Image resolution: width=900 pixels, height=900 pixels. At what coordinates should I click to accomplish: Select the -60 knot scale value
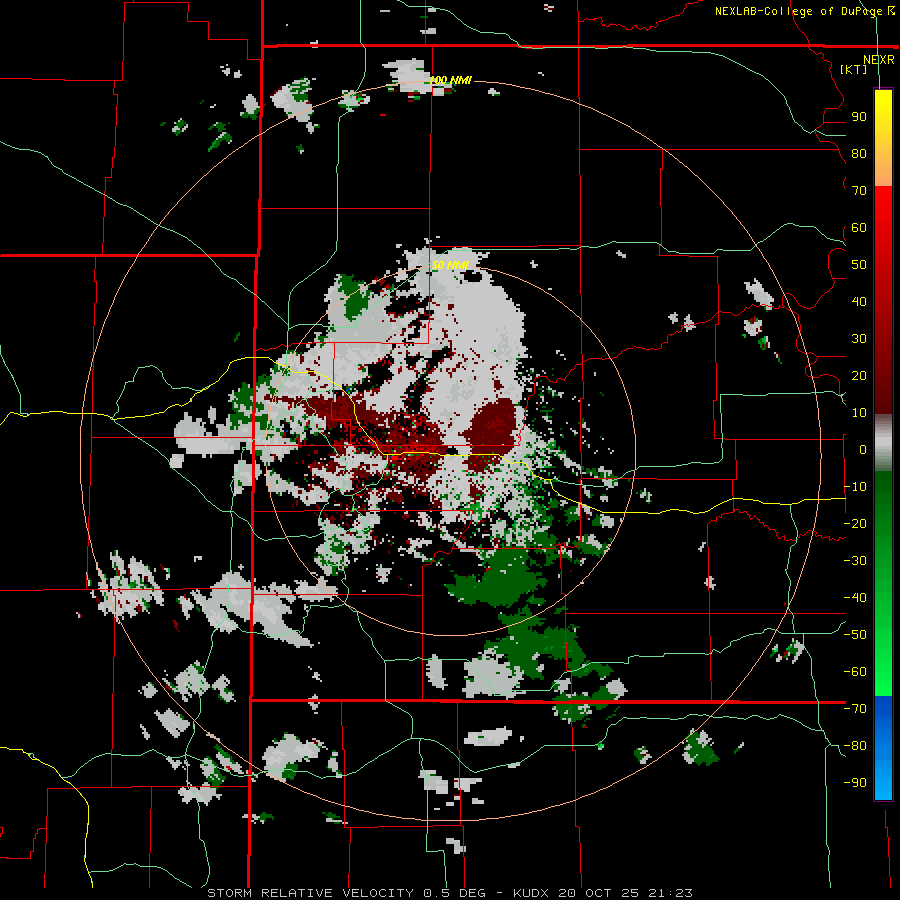click(855, 672)
